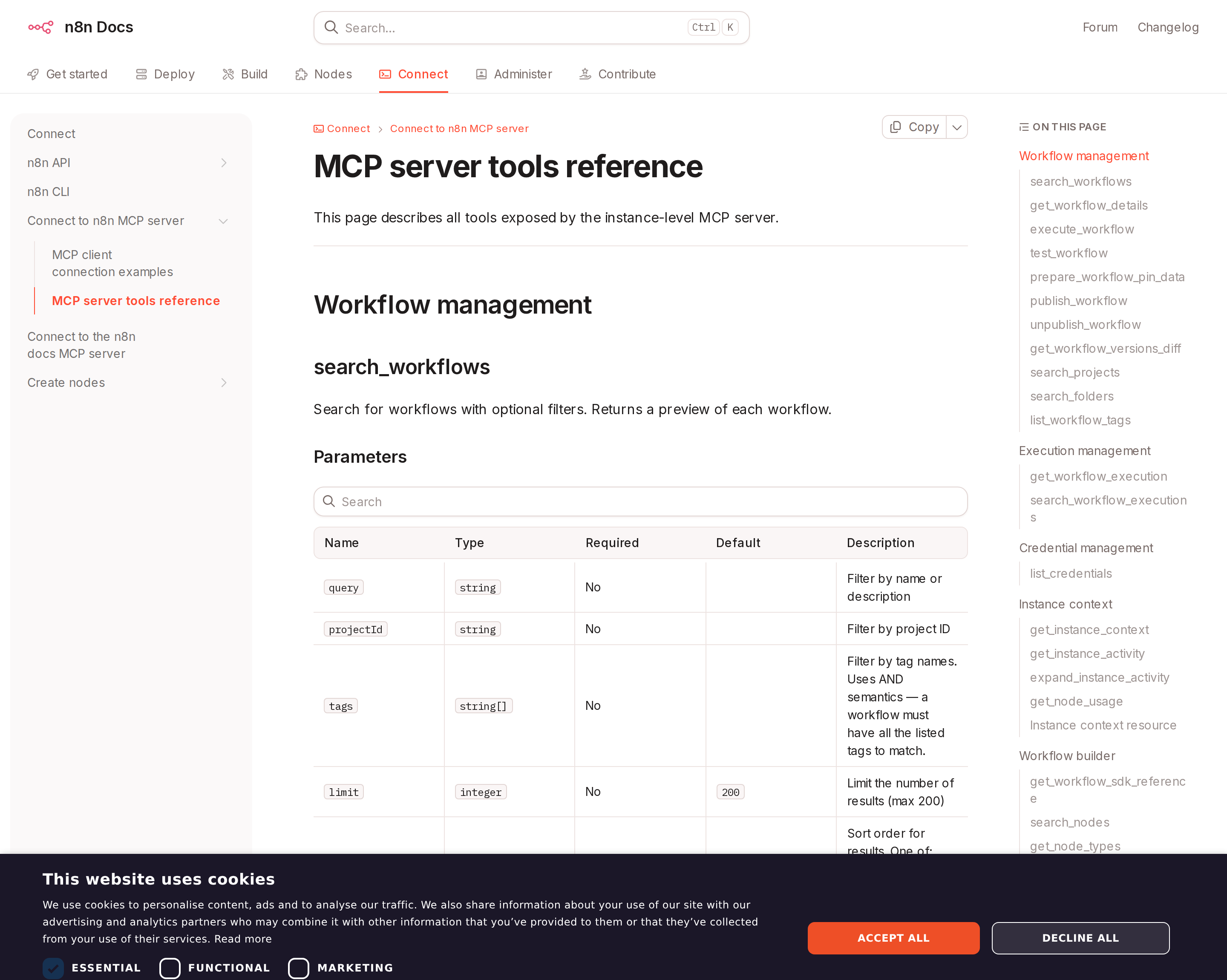The height and width of the screenshot is (980, 1227).
Task: Click the Build tools icon
Action: 228,75
